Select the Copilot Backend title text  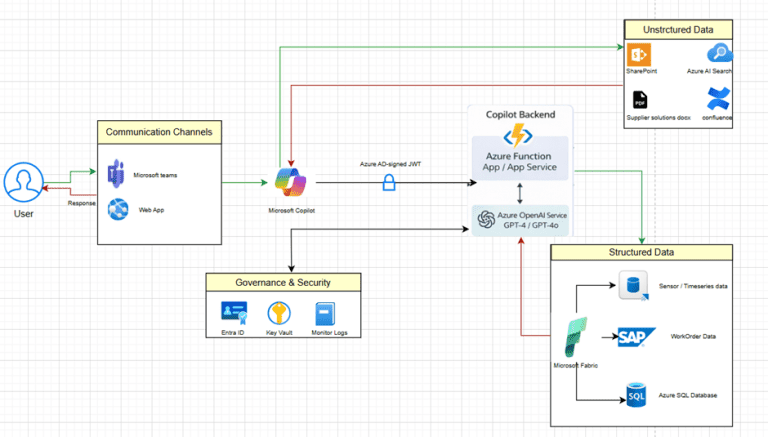pos(520,115)
